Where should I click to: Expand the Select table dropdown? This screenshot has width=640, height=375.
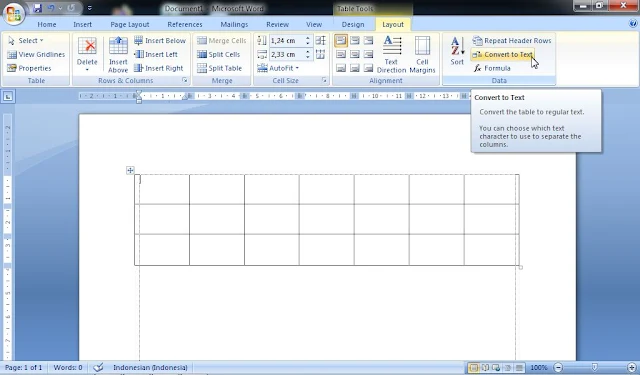(25, 40)
